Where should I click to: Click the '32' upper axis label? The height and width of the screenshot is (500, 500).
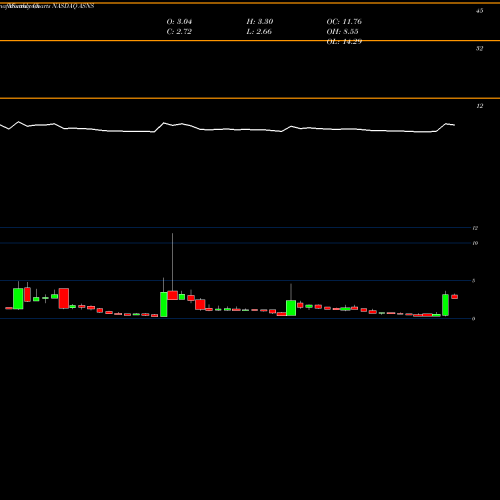pos(479,49)
